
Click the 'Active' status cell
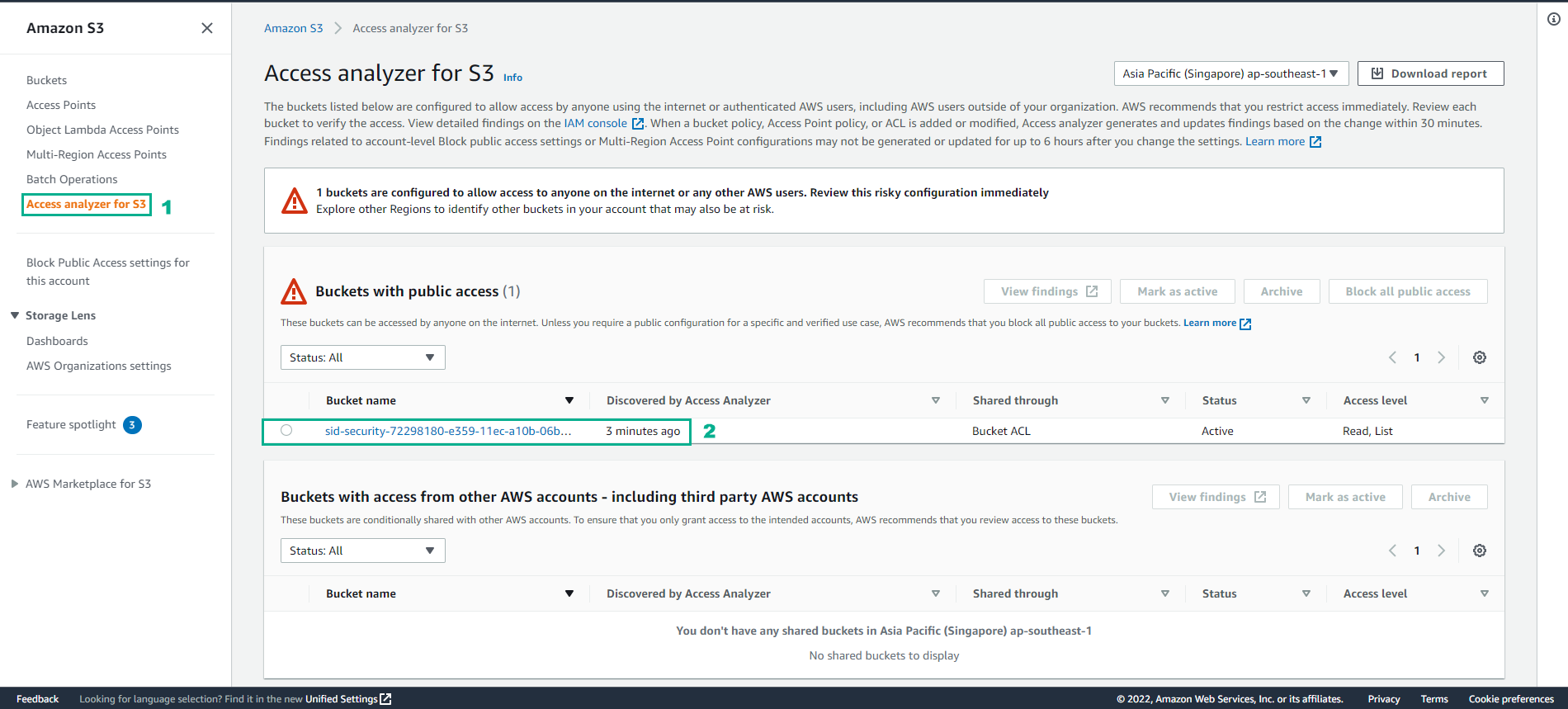tap(1217, 431)
